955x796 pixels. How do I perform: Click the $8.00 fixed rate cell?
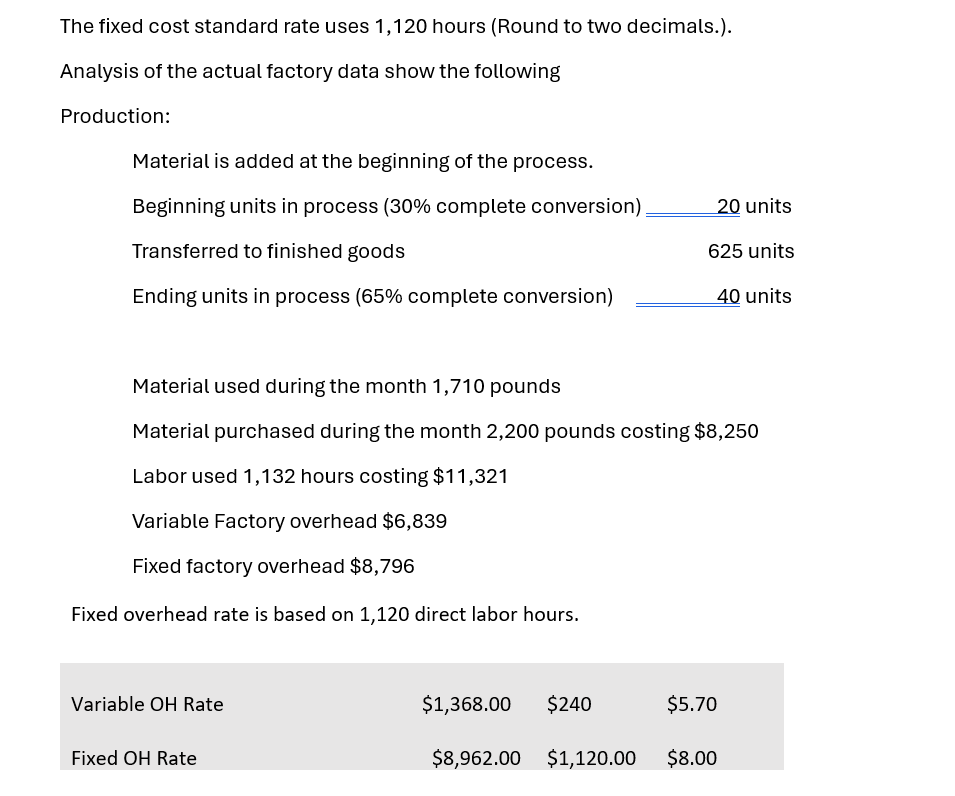(x=692, y=758)
